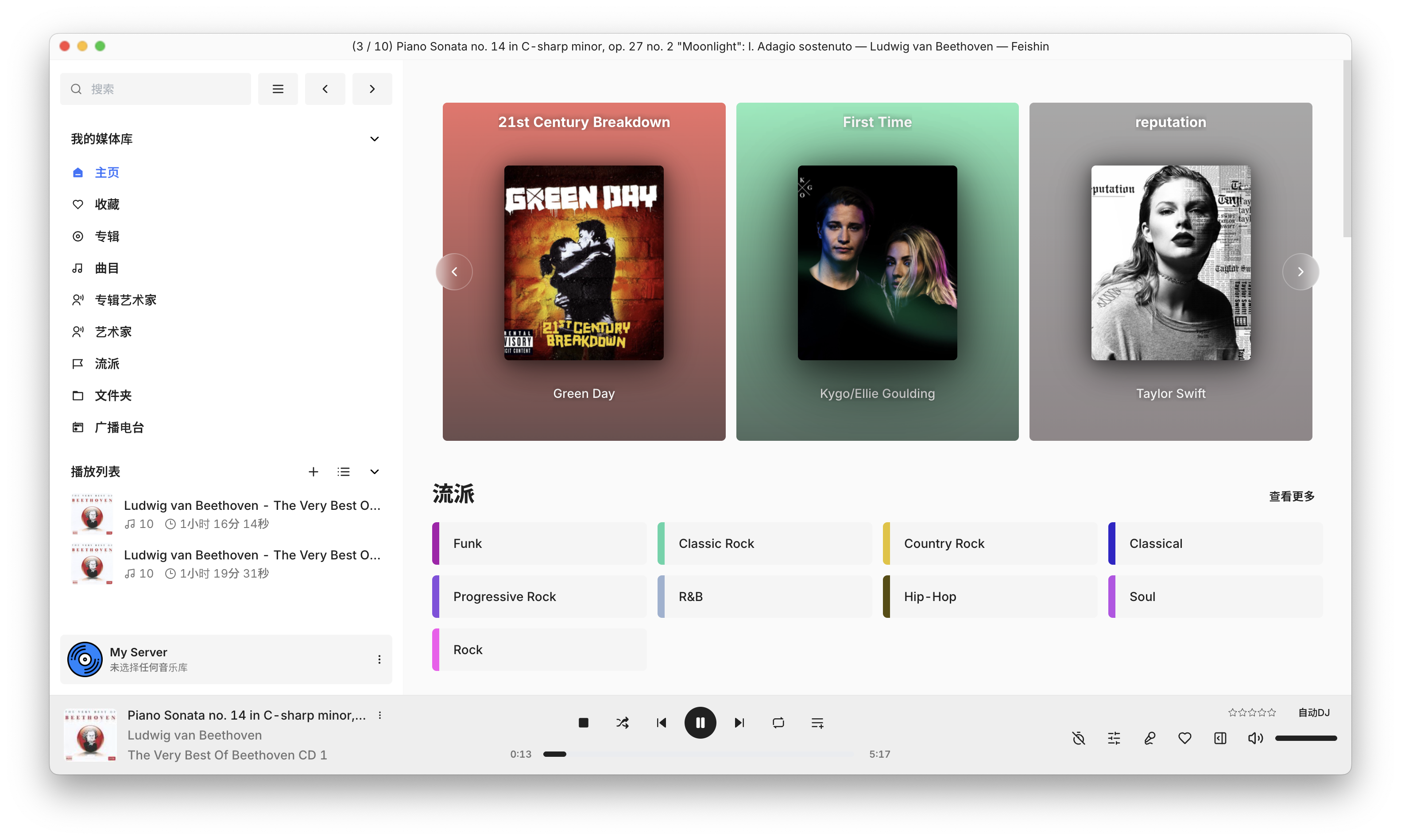Screen dimensions: 1401x840
Task: Toggle repeat mode
Action: (778, 723)
